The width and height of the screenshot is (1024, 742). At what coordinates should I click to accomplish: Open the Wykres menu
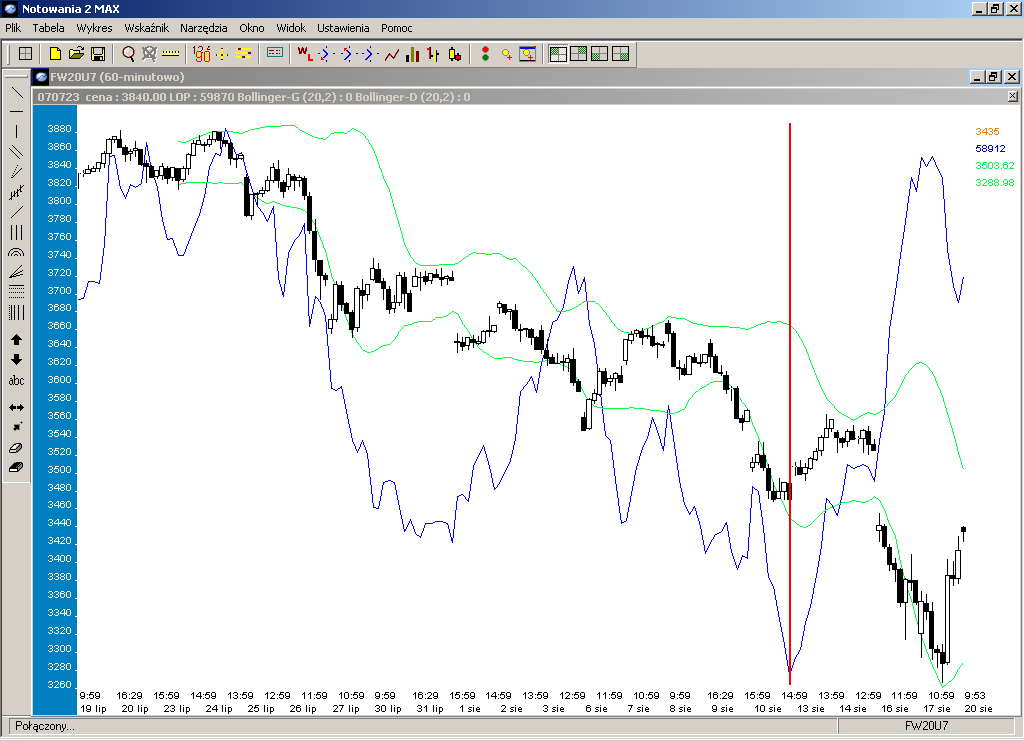94,28
